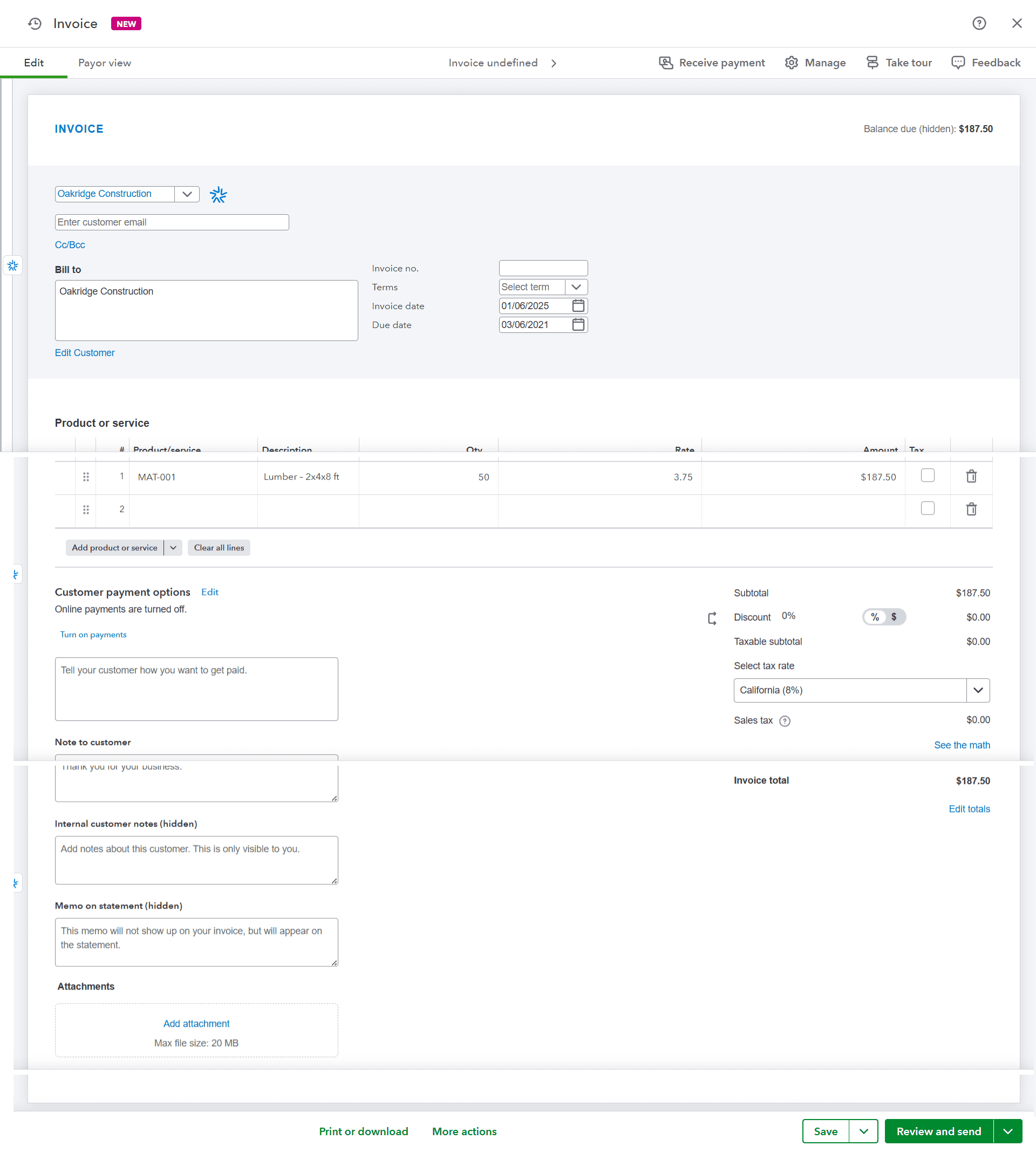Click the Review and send button

point(938,1131)
